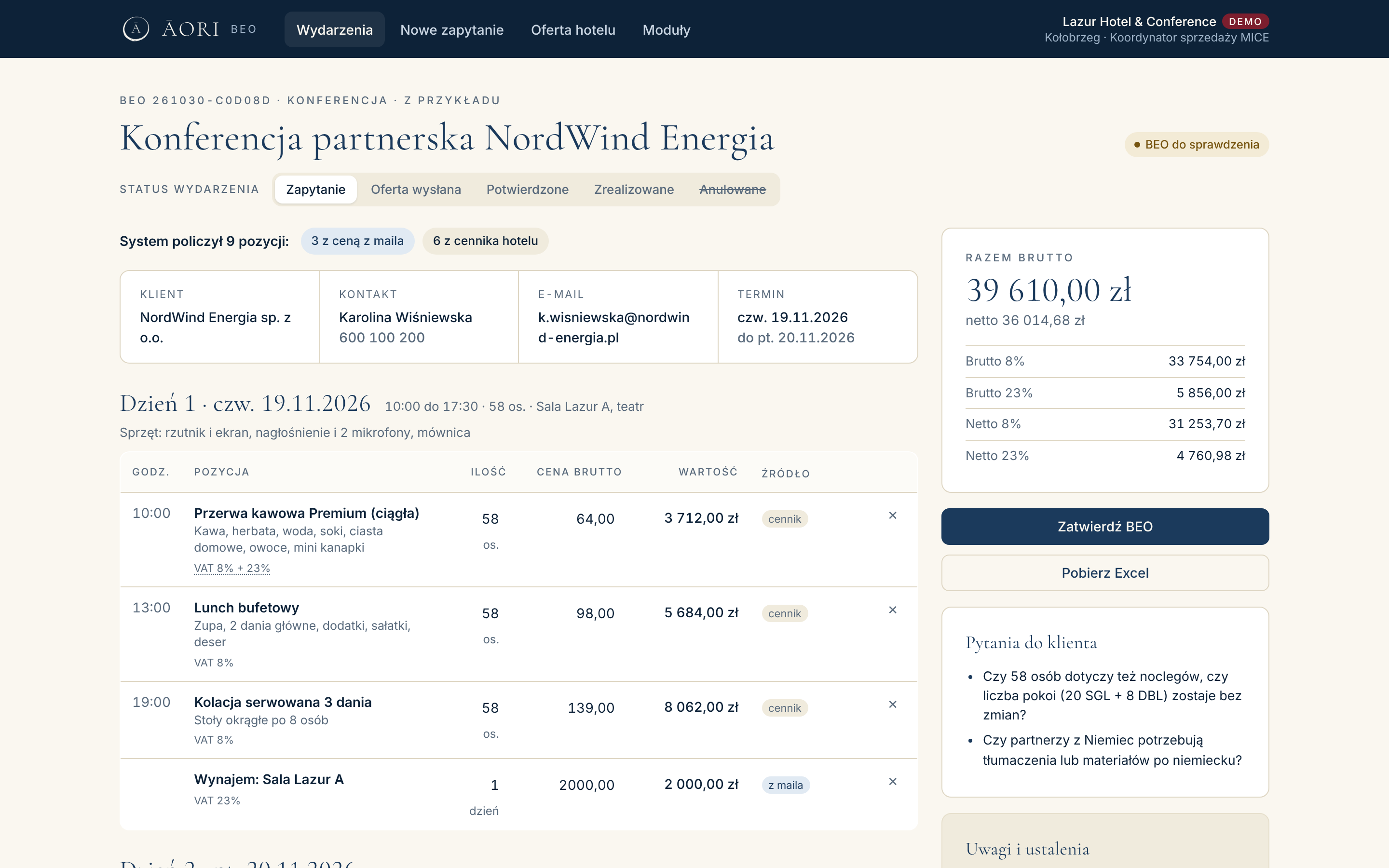Click the AORI circular logo icon

pyautogui.click(x=136, y=29)
